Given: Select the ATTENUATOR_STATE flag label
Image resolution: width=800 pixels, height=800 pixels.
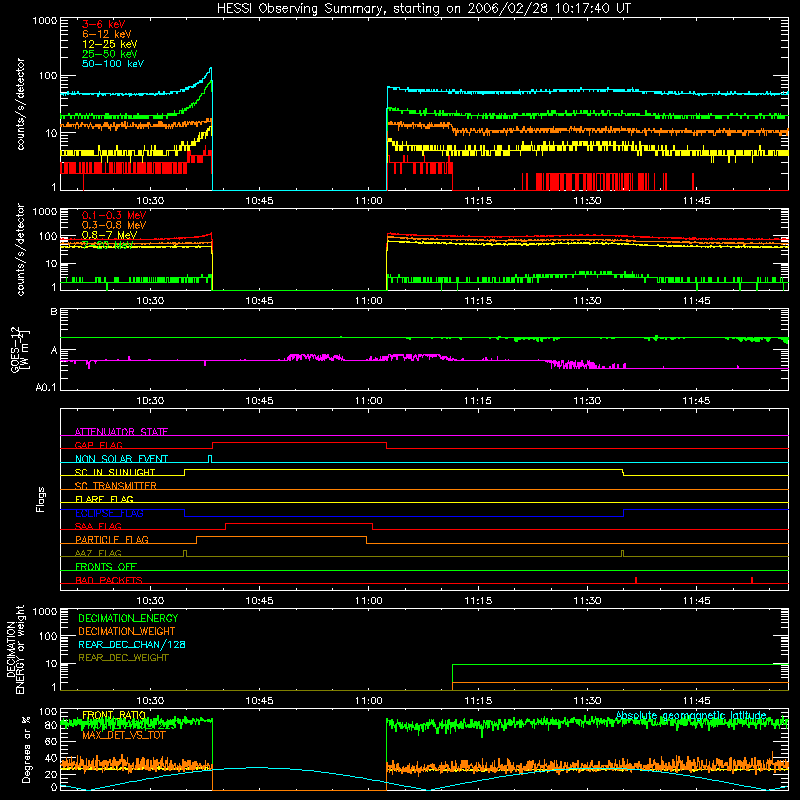Looking at the screenshot, I should [x=121, y=432].
